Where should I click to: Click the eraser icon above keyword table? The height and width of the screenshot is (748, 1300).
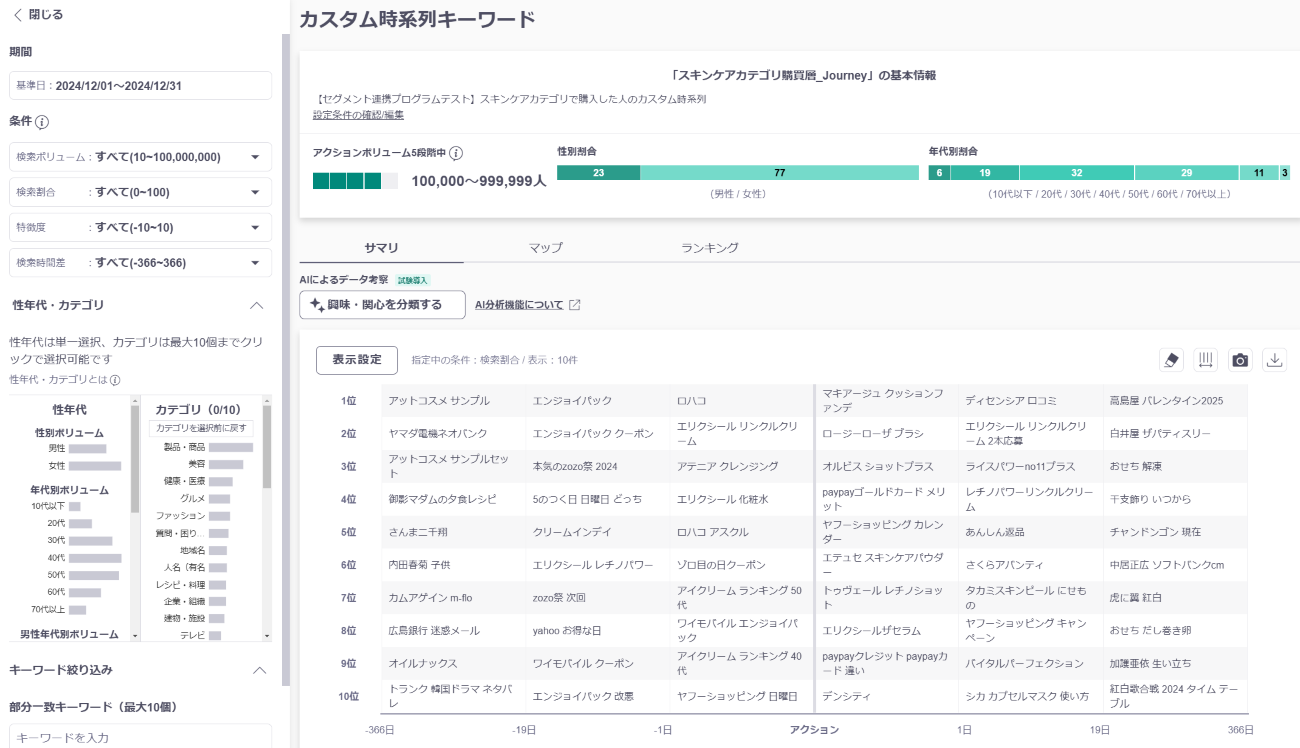point(1171,360)
